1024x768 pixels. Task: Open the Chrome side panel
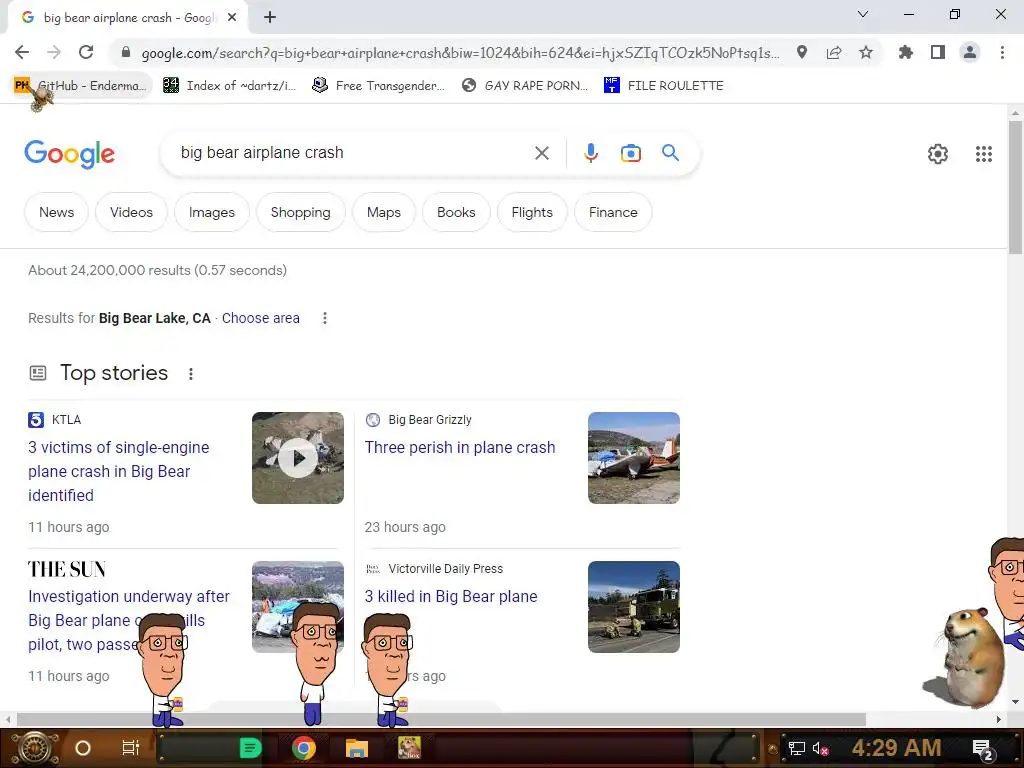(938, 52)
